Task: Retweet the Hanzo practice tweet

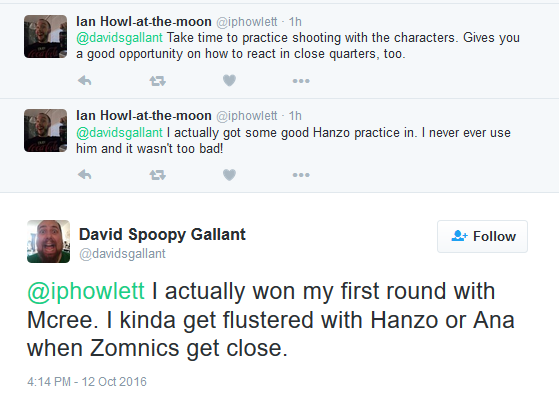Action: [x=158, y=175]
